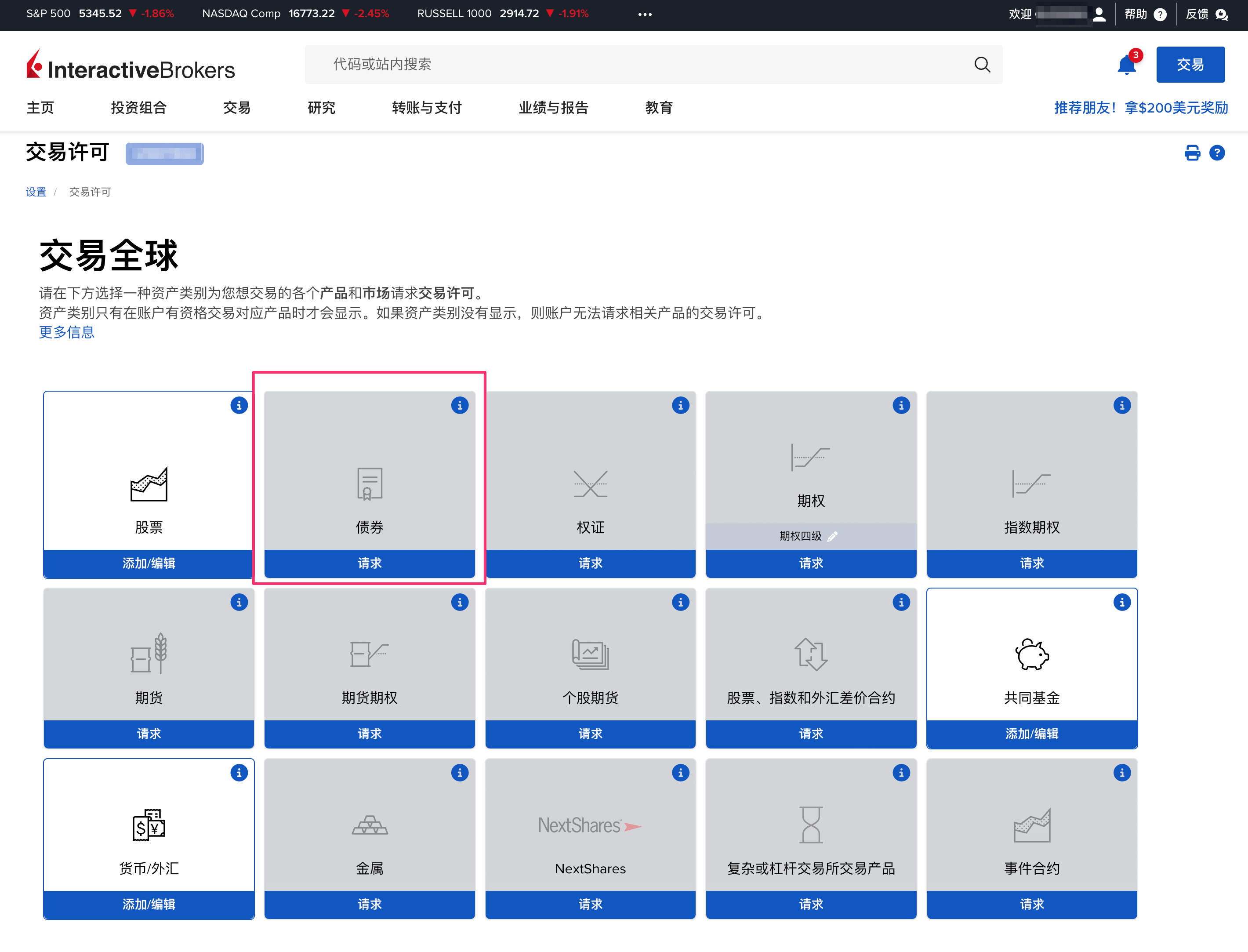Click the user profile icon
Viewport: 1248px width, 952px height.
[x=1099, y=14]
